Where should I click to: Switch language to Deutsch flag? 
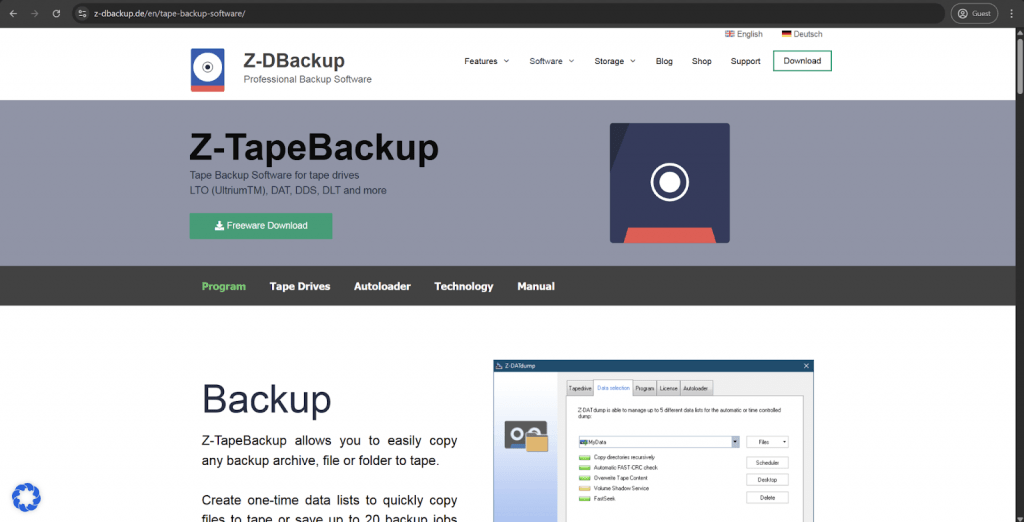click(802, 34)
